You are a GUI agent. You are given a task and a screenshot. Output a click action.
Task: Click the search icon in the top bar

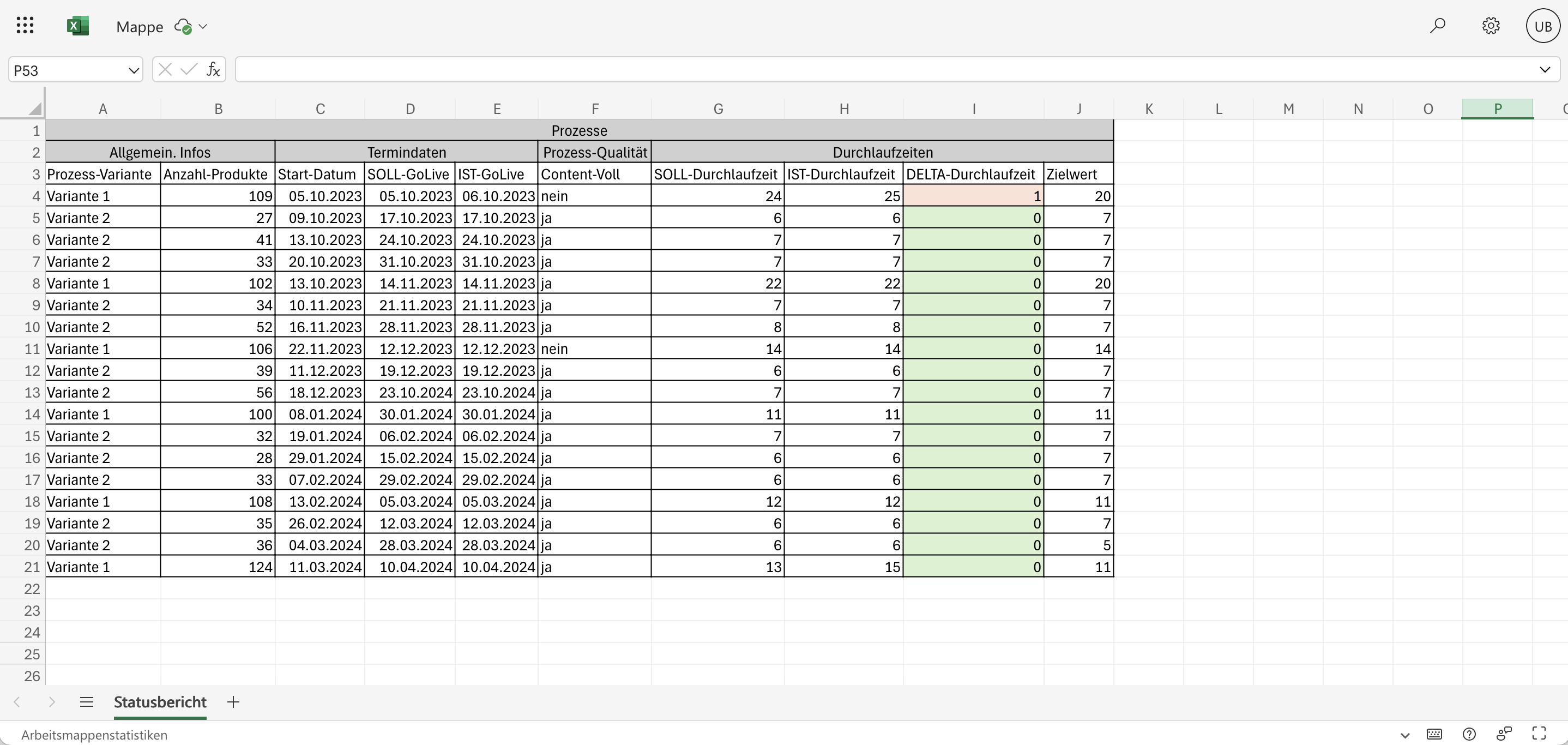point(1437,26)
